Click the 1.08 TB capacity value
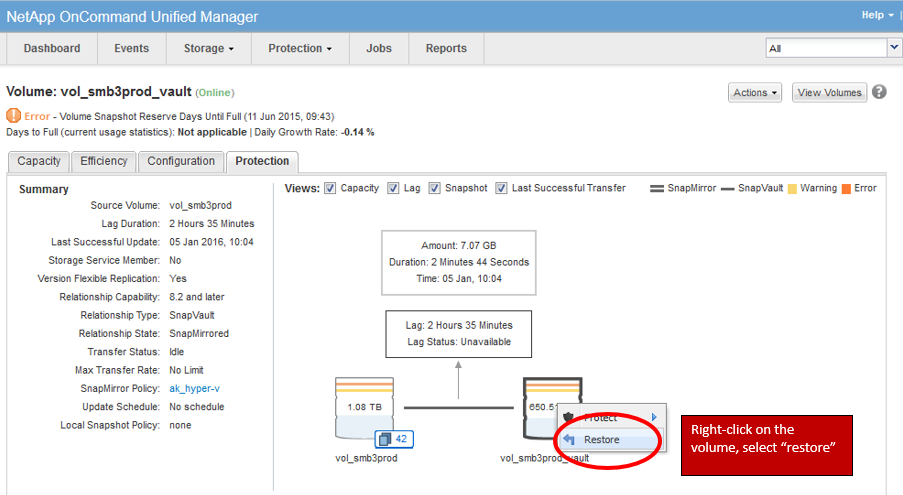 [365, 407]
